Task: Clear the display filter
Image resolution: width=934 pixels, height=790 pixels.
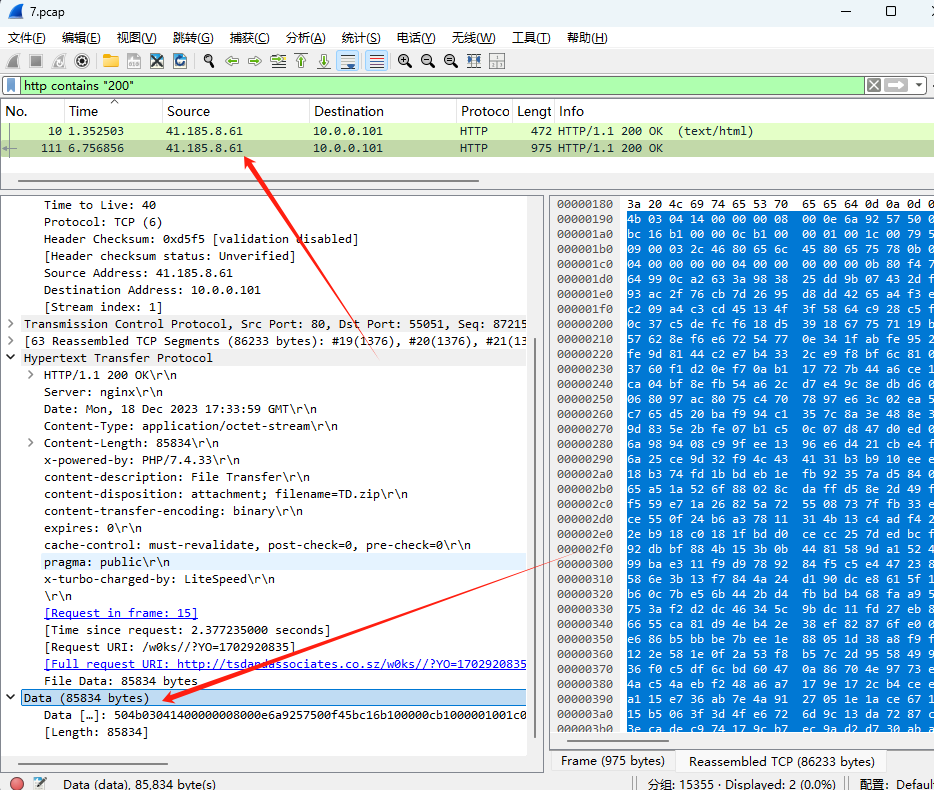Action: pos(874,85)
